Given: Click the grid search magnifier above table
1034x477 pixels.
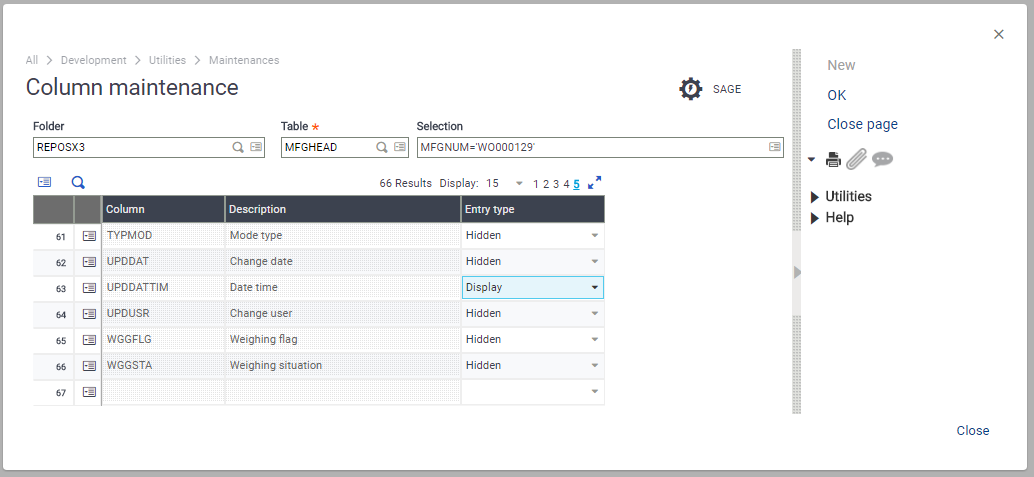Looking at the screenshot, I should [78, 183].
